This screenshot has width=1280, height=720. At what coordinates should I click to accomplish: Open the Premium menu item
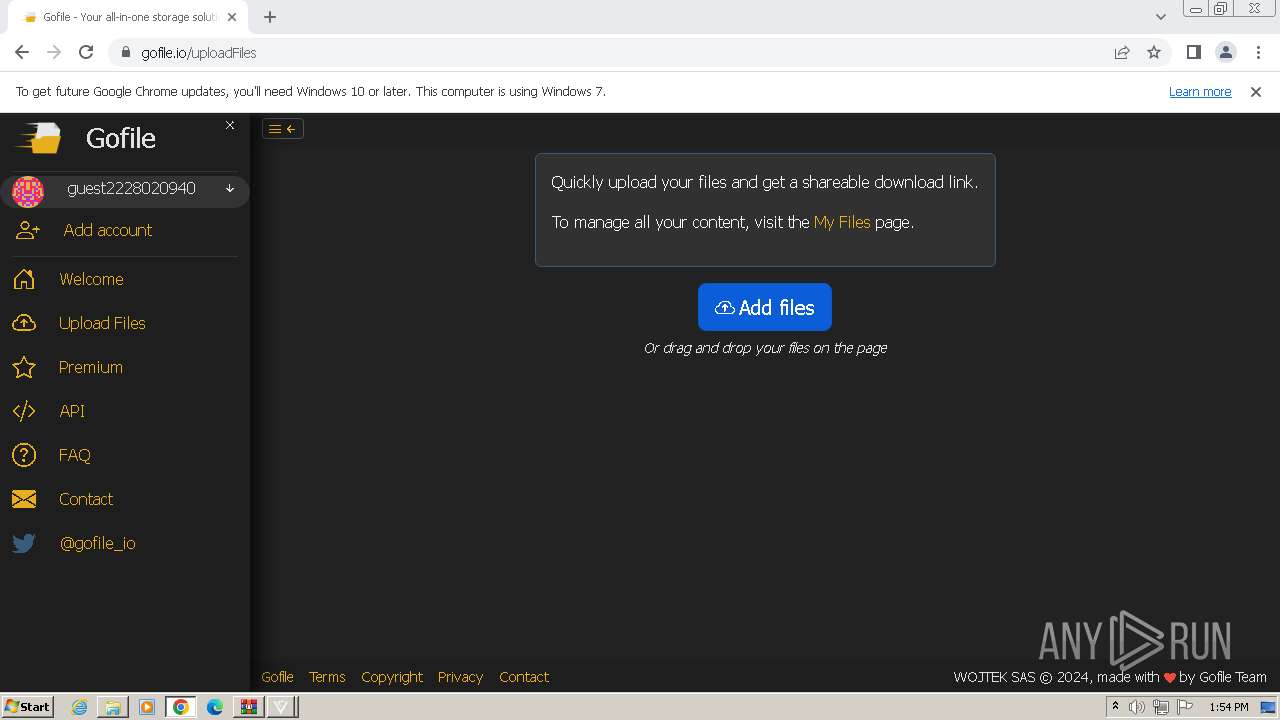pos(91,367)
